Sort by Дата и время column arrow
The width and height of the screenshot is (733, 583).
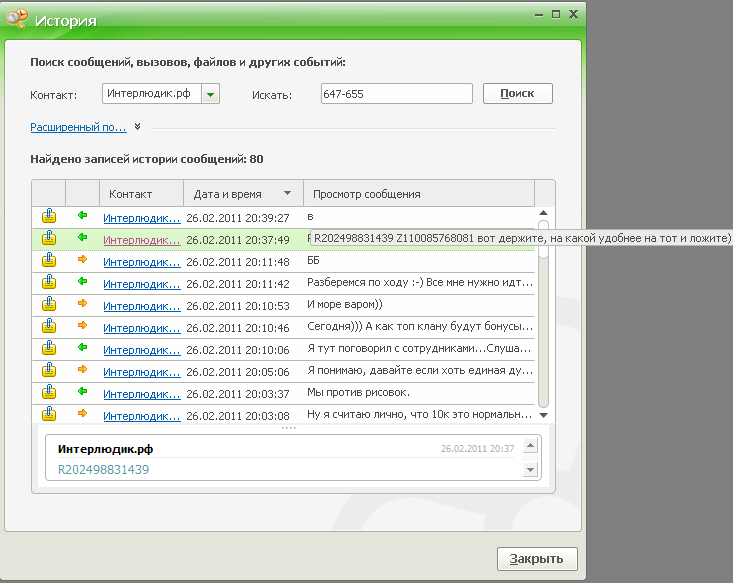coord(287,193)
